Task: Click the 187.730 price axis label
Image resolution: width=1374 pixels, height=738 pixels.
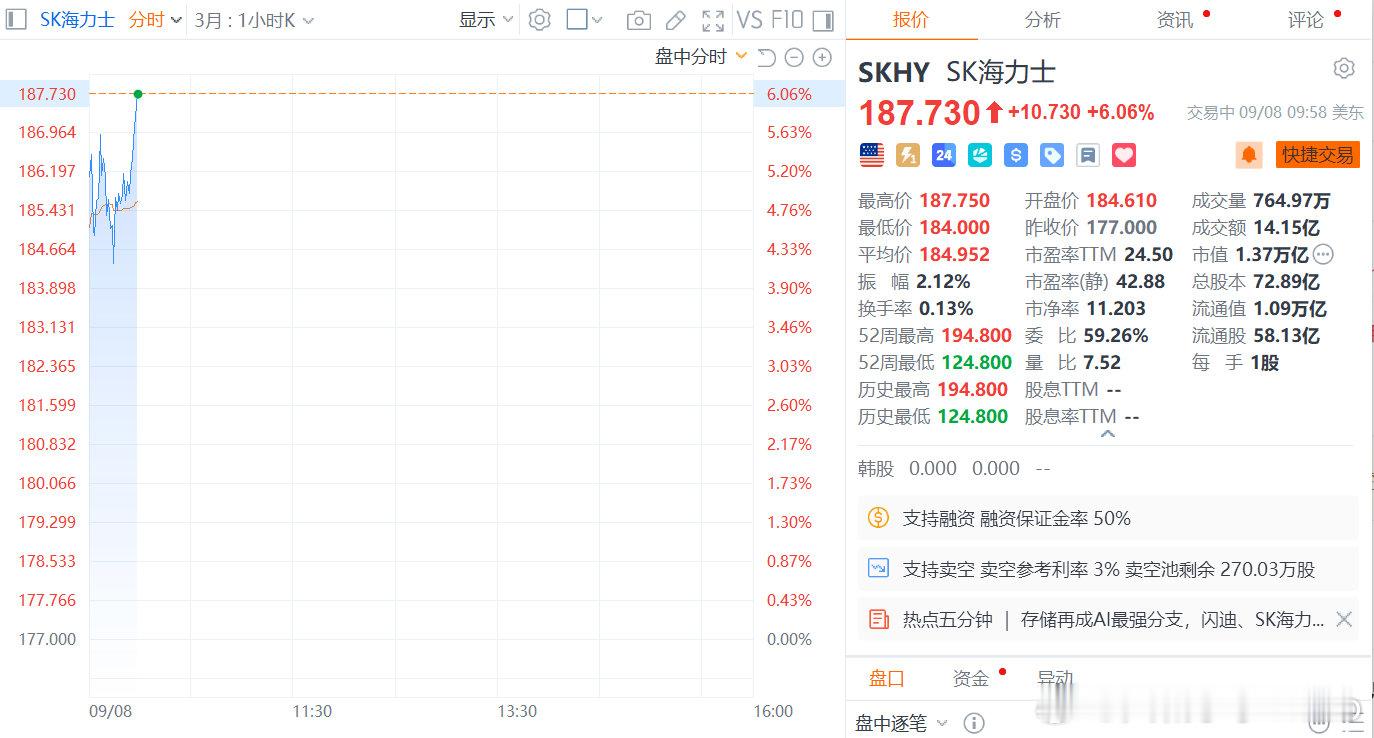Action: click(x=47, y=94)
